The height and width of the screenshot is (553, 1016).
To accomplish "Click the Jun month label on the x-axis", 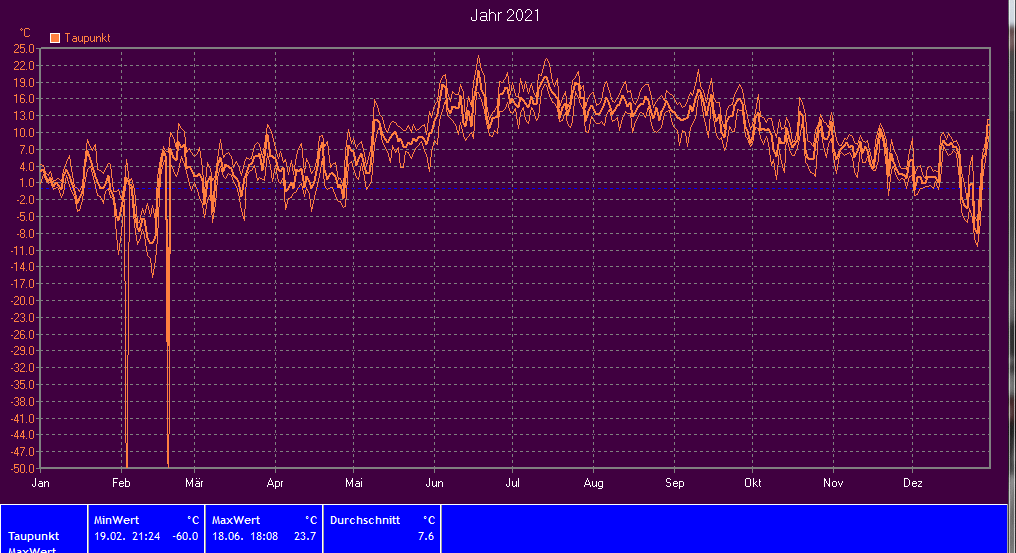I will click(433, 482).
